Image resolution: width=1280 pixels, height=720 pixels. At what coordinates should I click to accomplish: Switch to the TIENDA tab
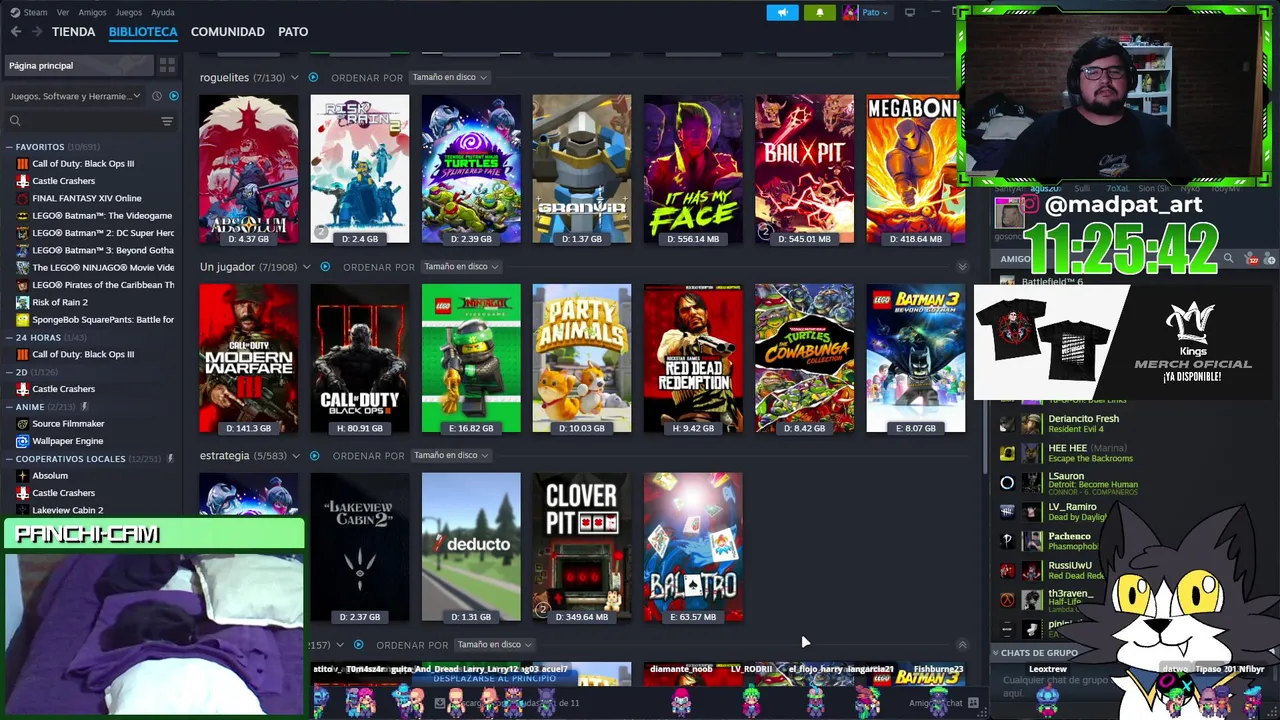73,32
